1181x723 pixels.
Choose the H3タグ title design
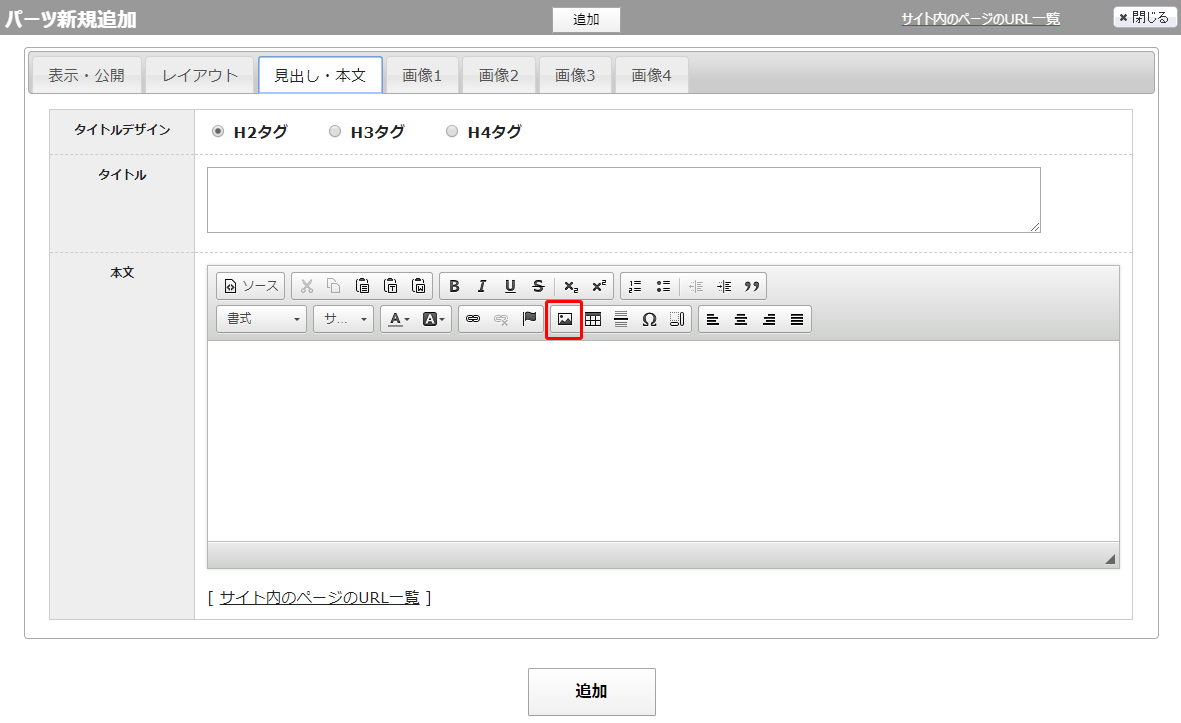point(335,131)
